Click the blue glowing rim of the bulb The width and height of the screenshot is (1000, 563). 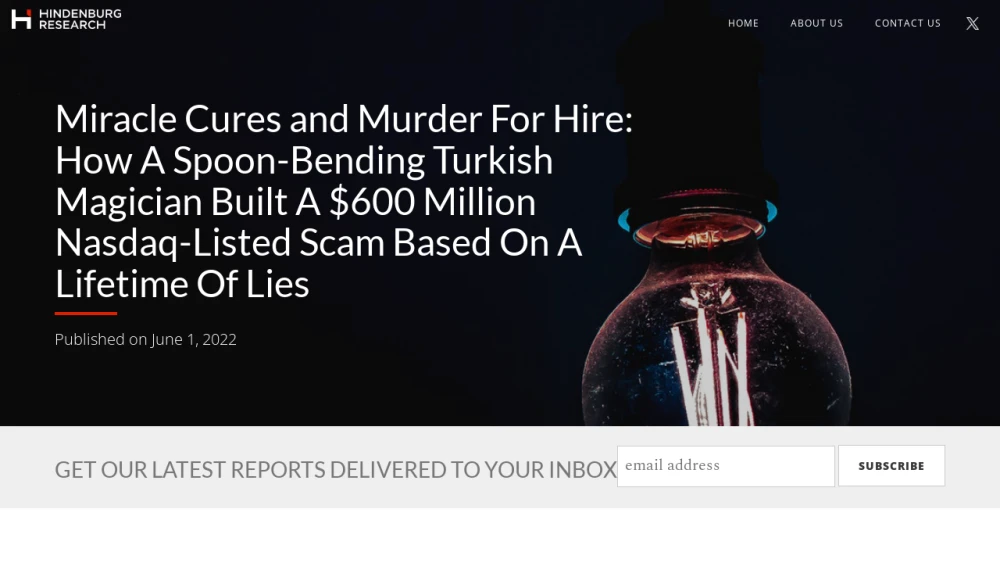coord(770,212)
